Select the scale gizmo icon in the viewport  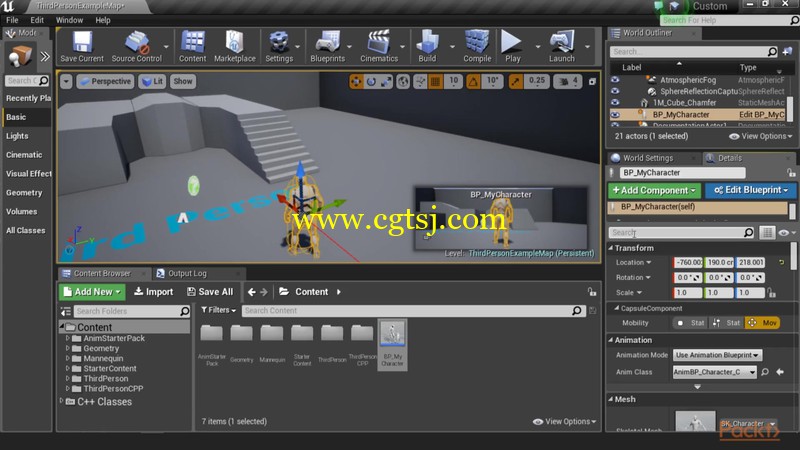click(386, 81)
